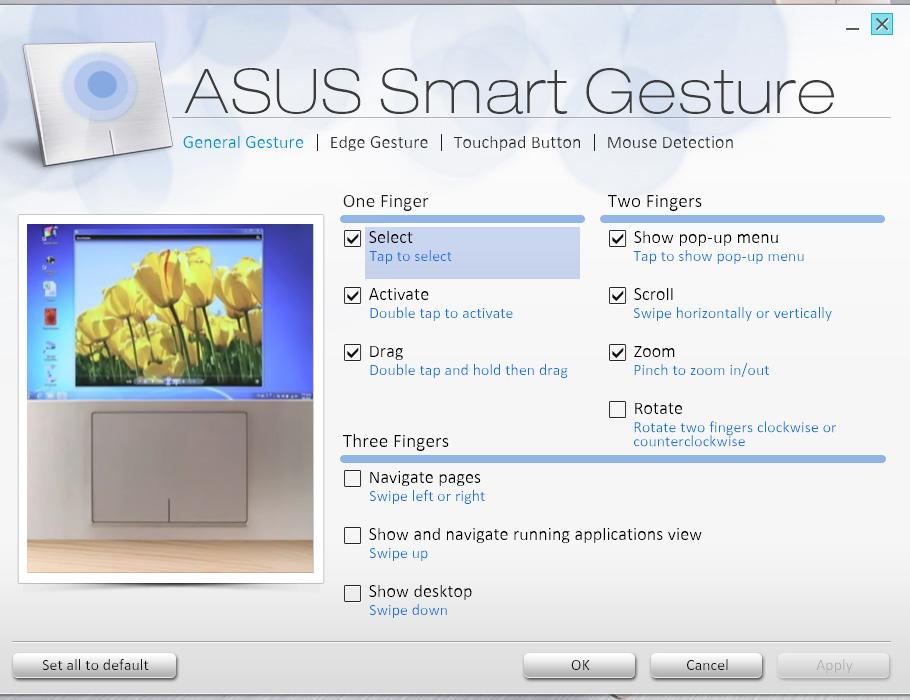This screenshot has width=910, height=700.
Task: Uncheck the two-finger Scroll checkbox
Action: coord(617,295)
